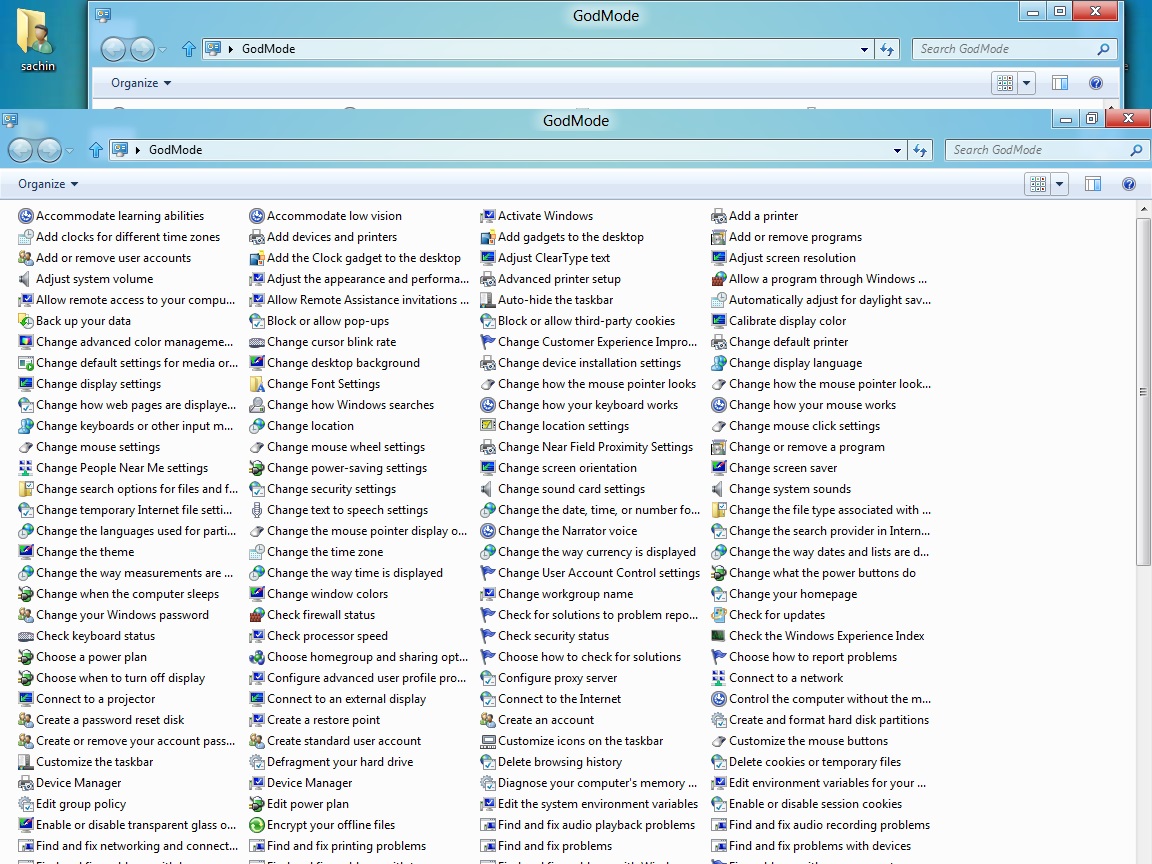Open recent locations dropdown beside forward button
This screenshot has height=864, width=1152.
tap(70, 151)
